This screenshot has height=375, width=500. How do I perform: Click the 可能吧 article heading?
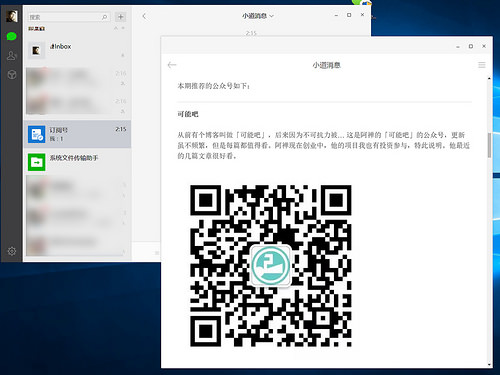point(188,114)
